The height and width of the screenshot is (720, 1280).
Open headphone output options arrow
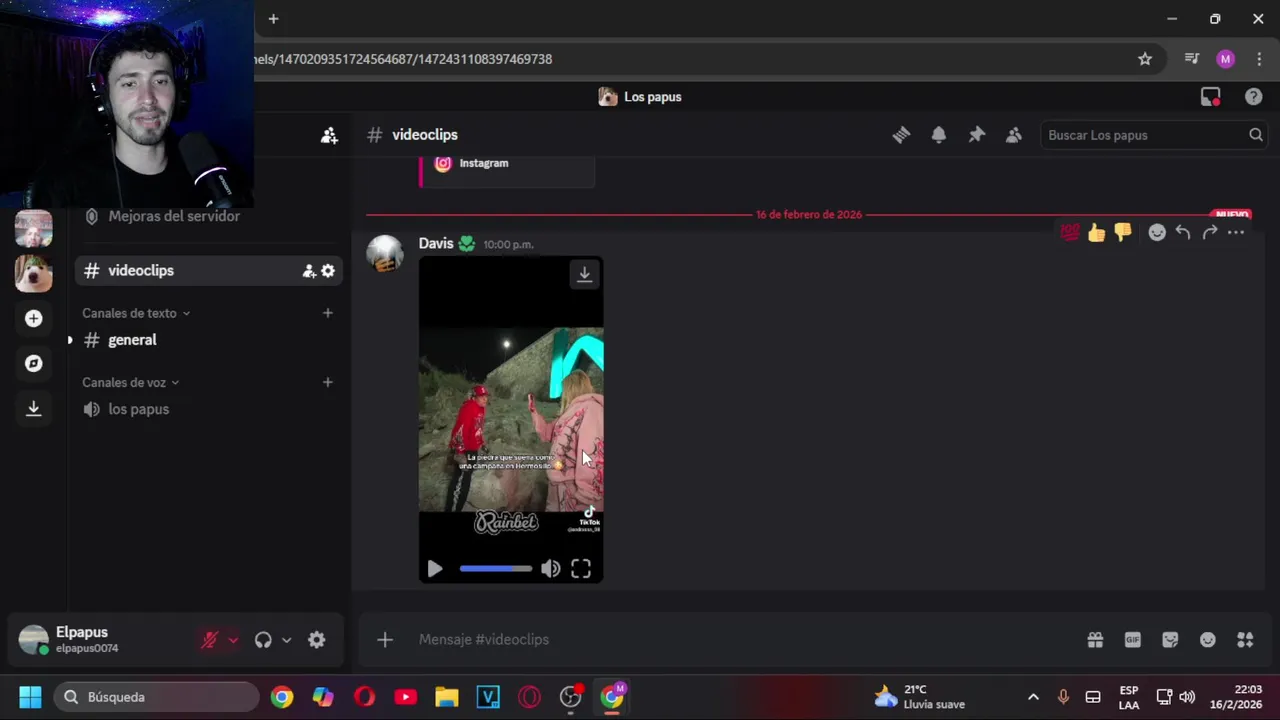tap(286, 640)
